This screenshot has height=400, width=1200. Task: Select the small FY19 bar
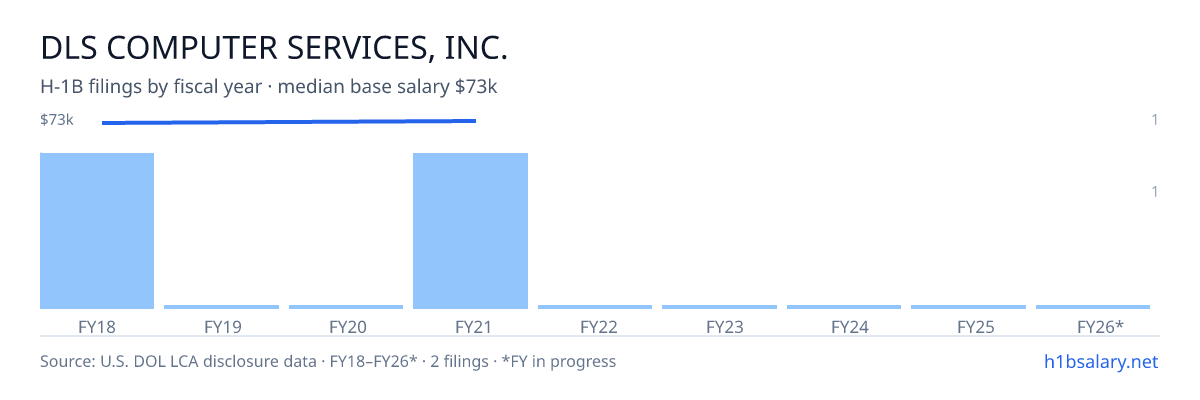click(x=221, y=307)
